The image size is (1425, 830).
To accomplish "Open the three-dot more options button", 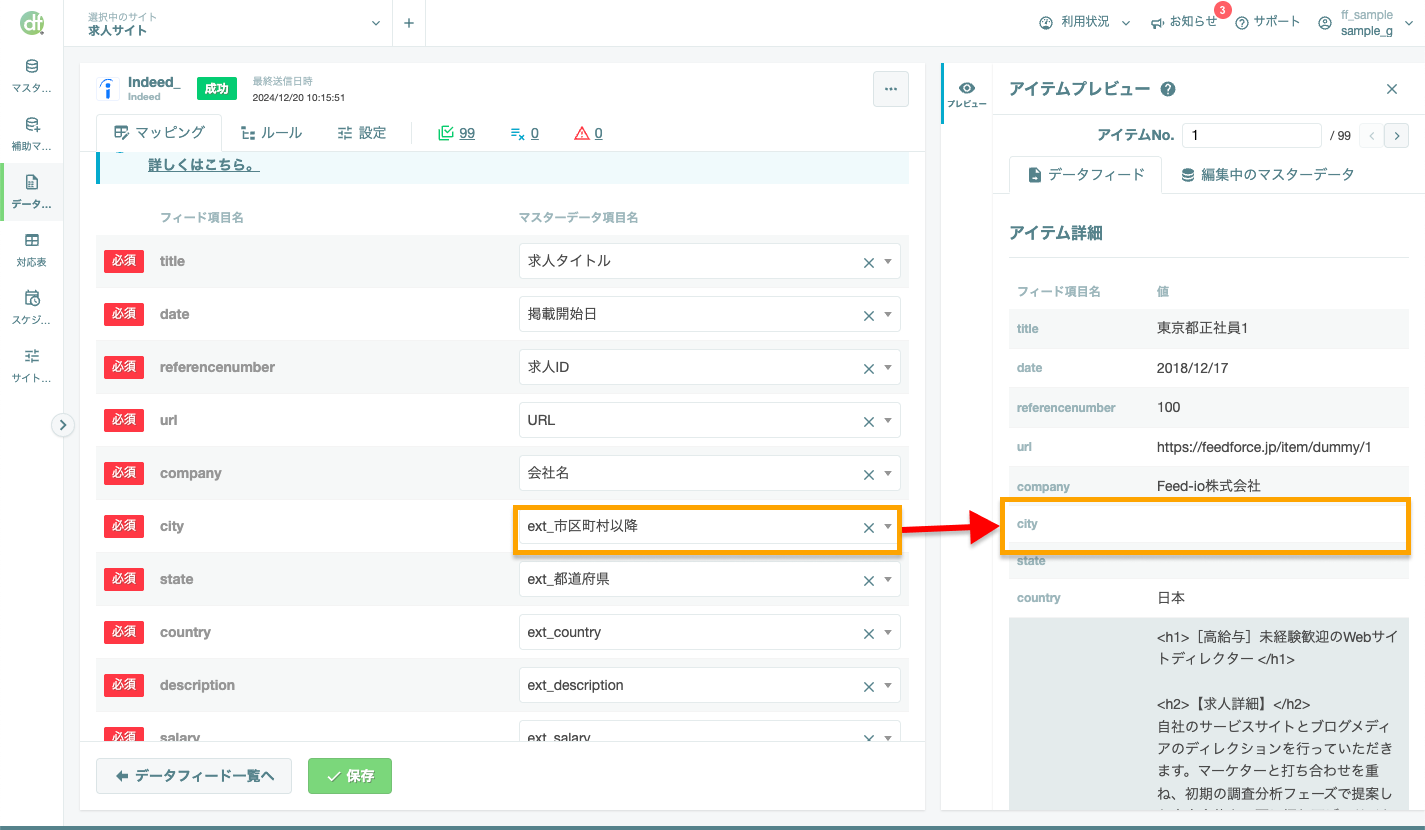I will click(891, 89).
